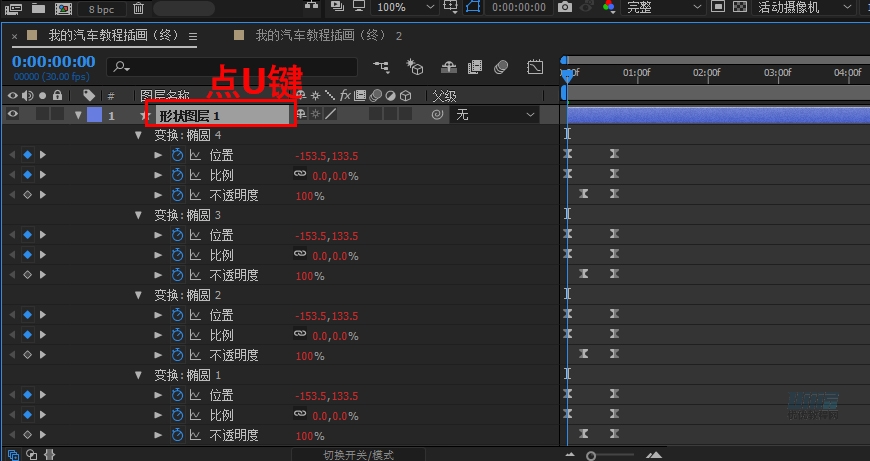
Task: Open the parent dropdown showing 无
Action: pyautogui.click(x=494, y=115)
